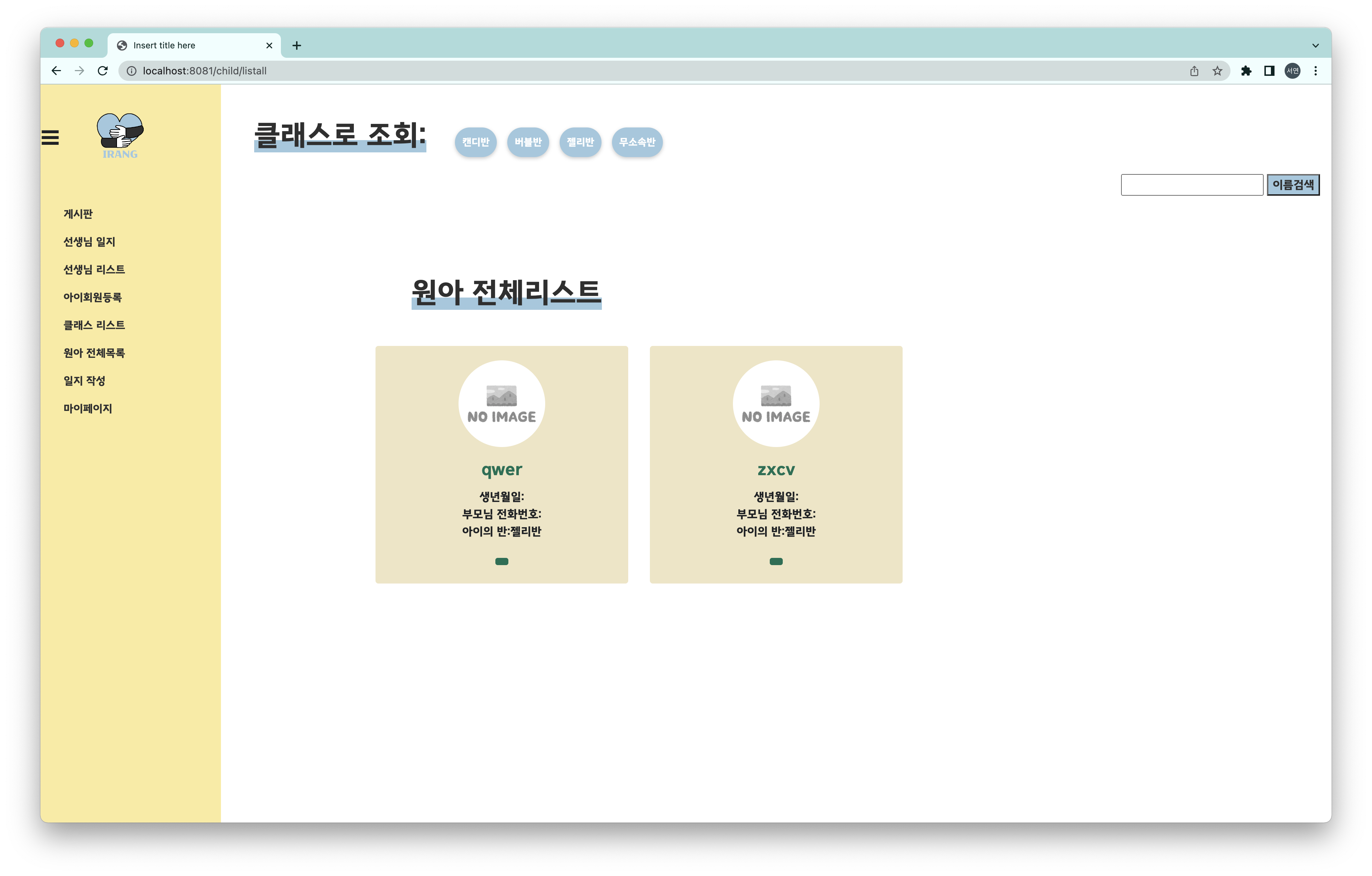Click the 서연 profile avatar icon
Image resolution: width=1372 pixels, height=876 pixels.
[1293, 71]
